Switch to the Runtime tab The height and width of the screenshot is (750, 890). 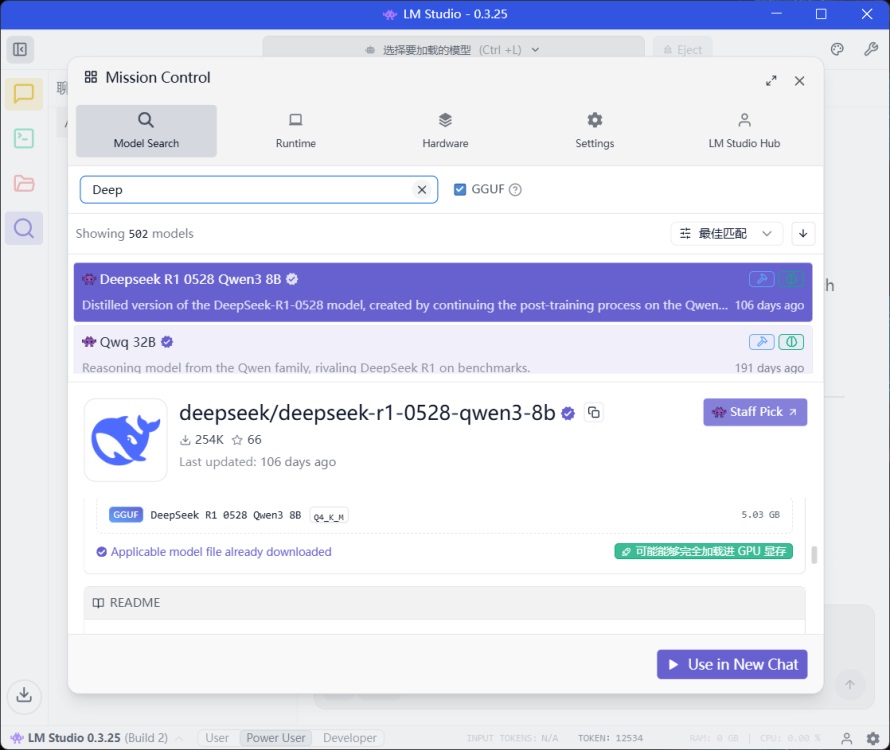[296, 131]
